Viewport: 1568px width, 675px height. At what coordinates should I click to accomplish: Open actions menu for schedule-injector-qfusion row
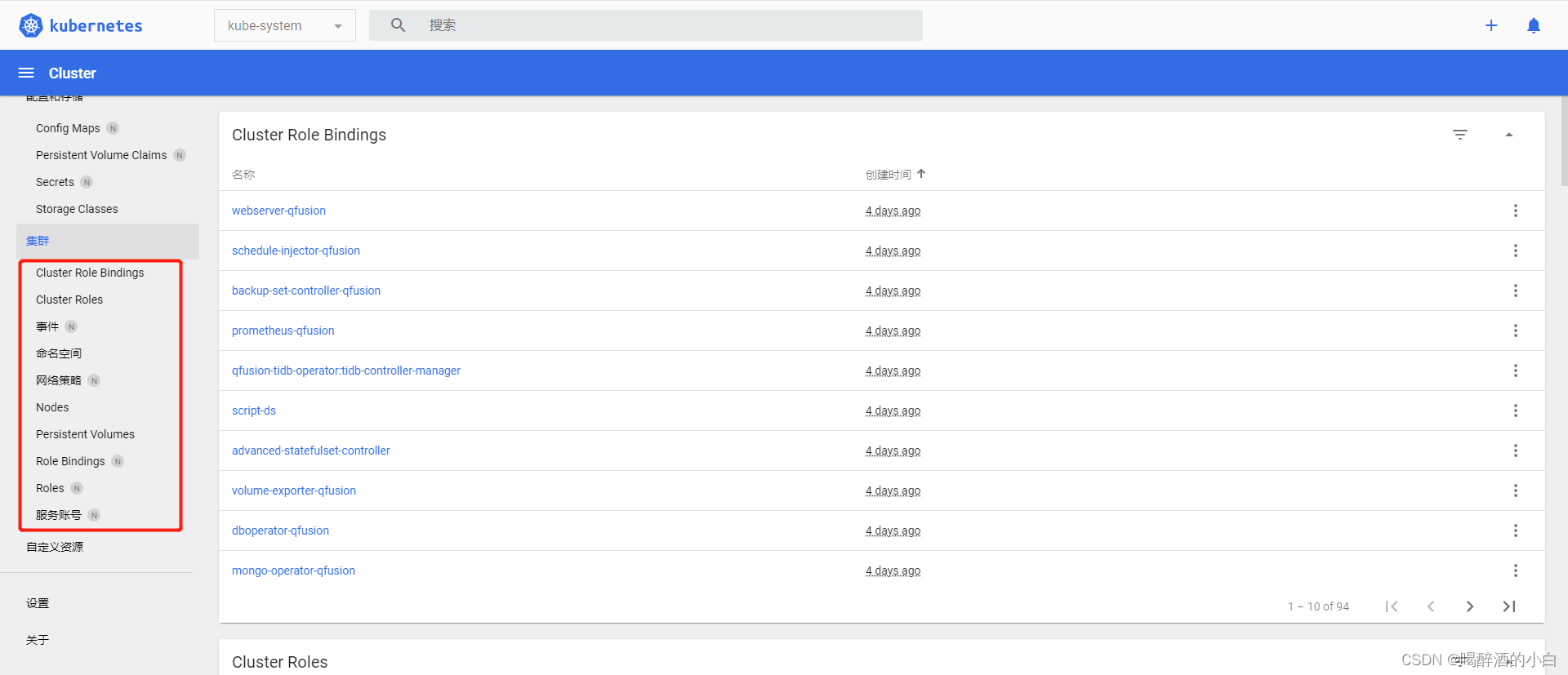point(1516,251)
